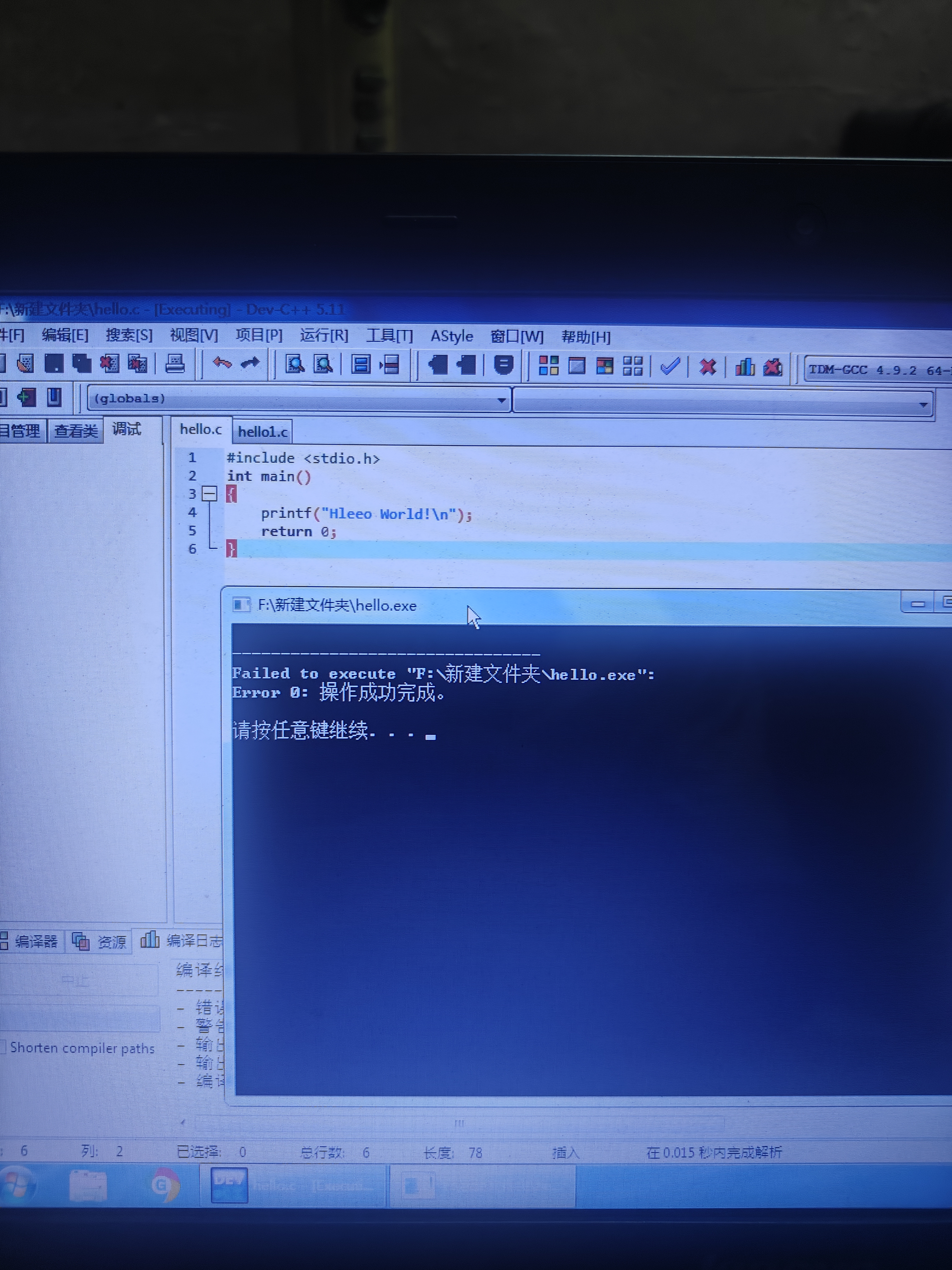The width and height of the screenshot is (952, 1270).
Task: Click the Run icon next to Compile
Action: point(577,365)
